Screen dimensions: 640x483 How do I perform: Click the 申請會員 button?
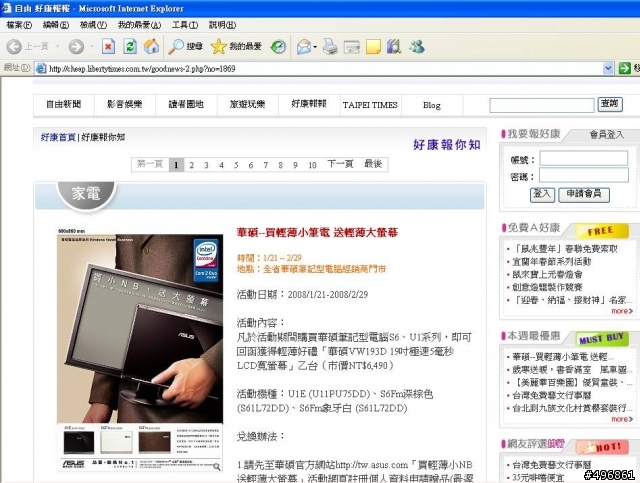[584, 194]
